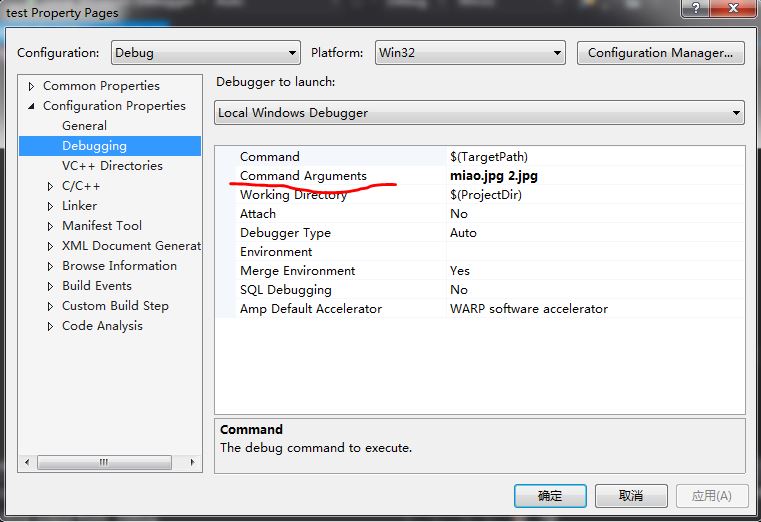Select General in the property tree
This screenshot has width=761, height=522.
[x=84, y=126]
